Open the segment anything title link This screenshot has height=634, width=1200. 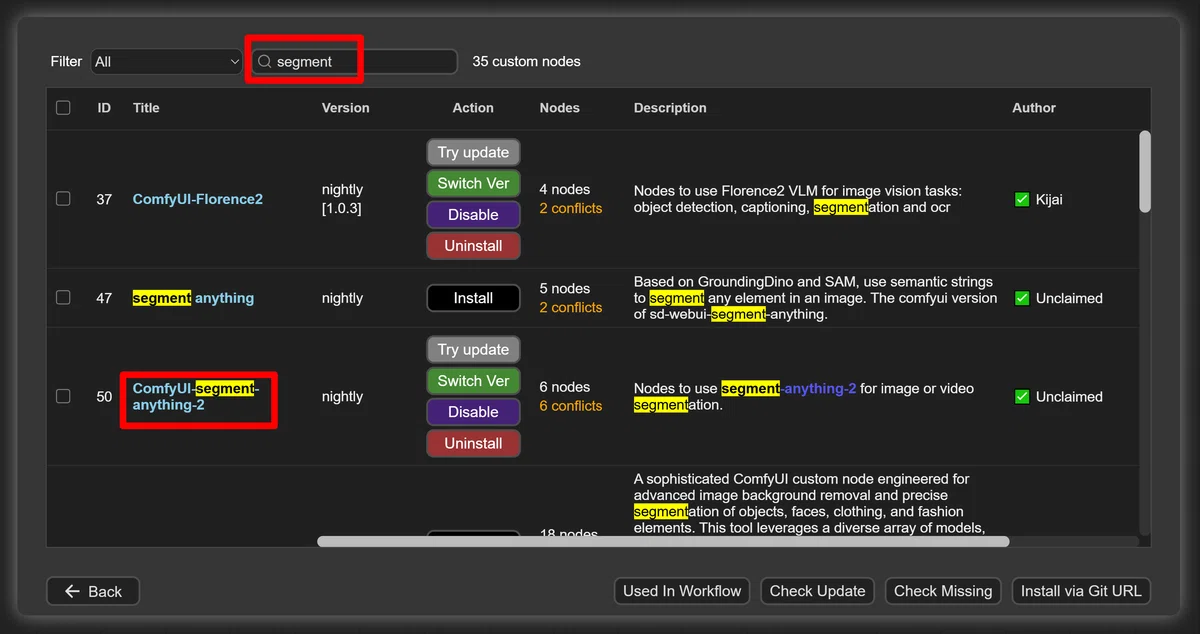(x=193, y=298)
